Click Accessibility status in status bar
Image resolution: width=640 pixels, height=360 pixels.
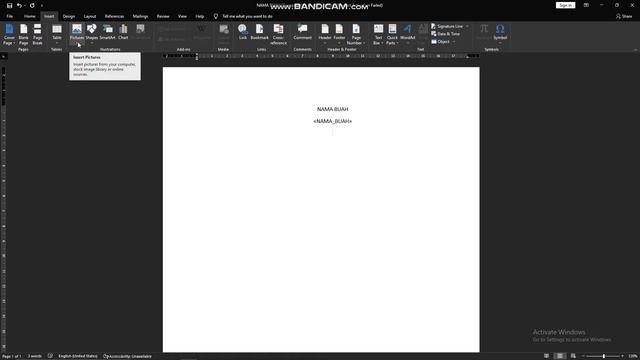[x=127, y=356]
